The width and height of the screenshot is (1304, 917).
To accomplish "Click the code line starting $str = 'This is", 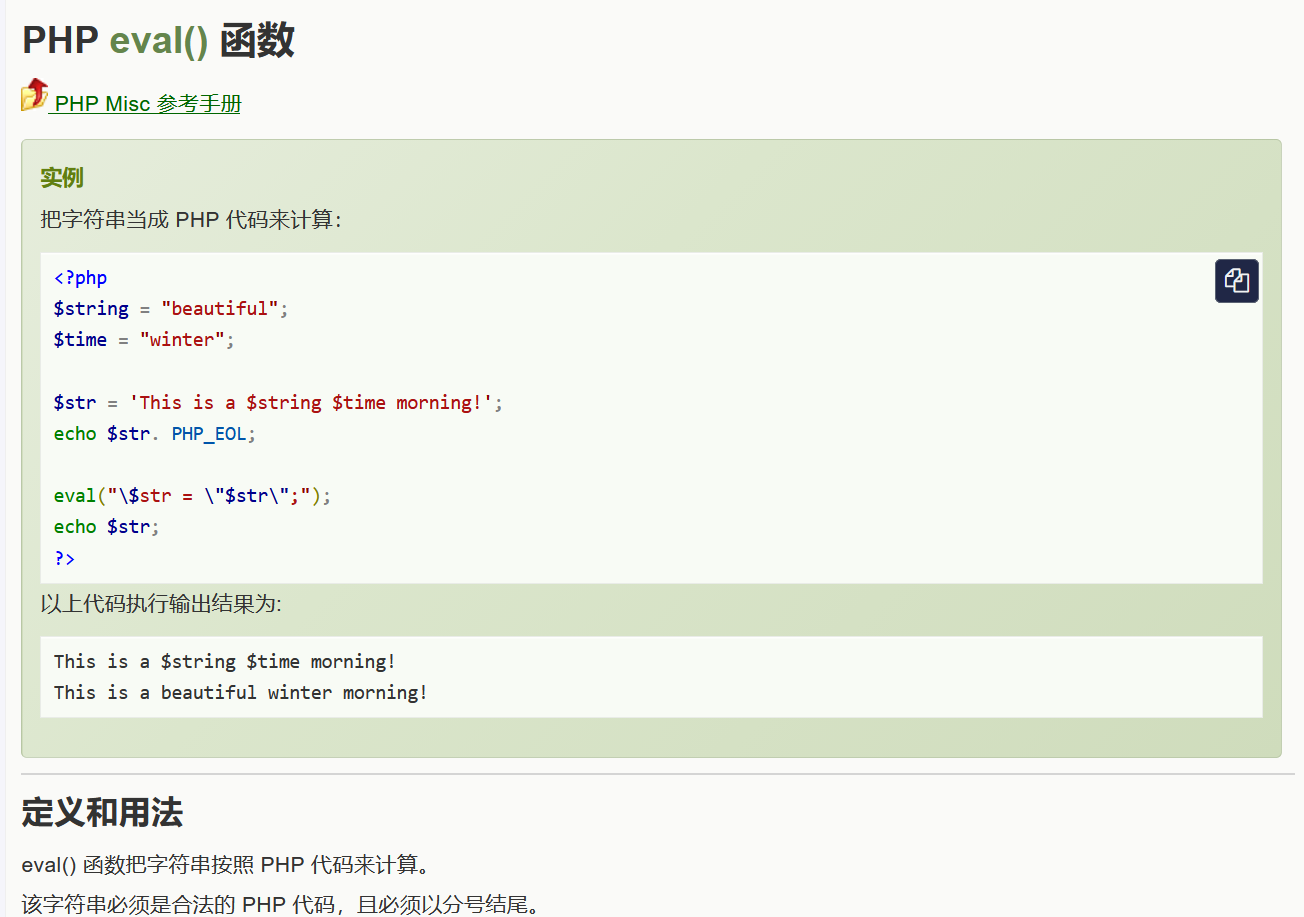I will click(x=278, y=403).
